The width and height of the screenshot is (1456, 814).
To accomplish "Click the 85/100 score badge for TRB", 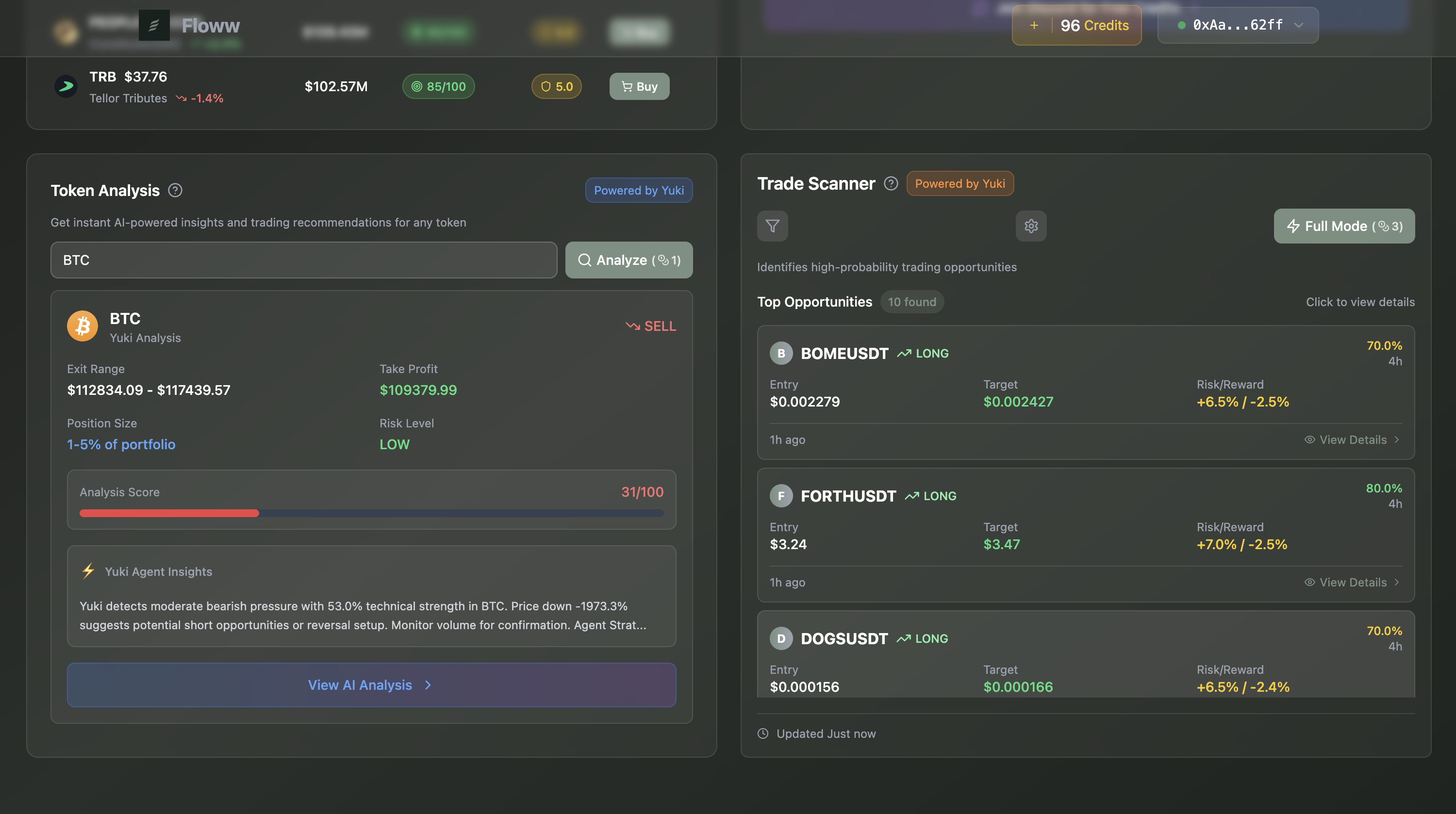I will tap(439, 86).
